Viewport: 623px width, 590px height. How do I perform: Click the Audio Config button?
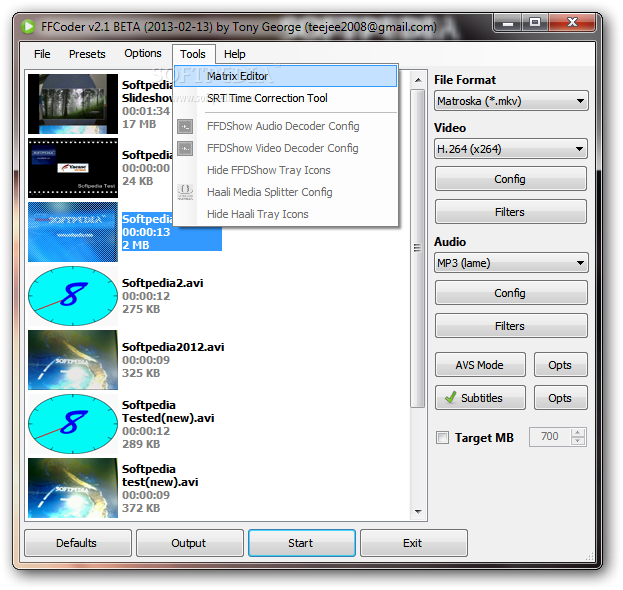coord(511,293)
